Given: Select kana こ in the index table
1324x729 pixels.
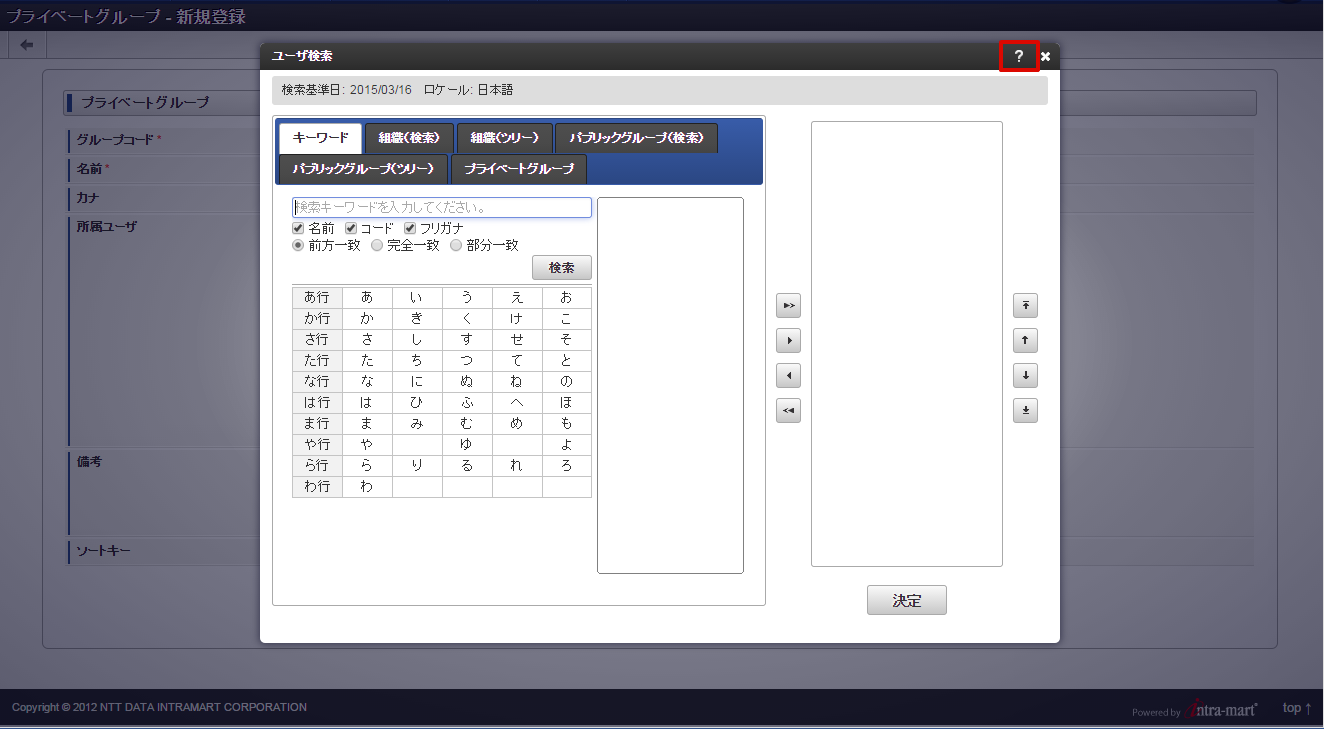Looking at the screenshot, I should (x=567, y=319).
